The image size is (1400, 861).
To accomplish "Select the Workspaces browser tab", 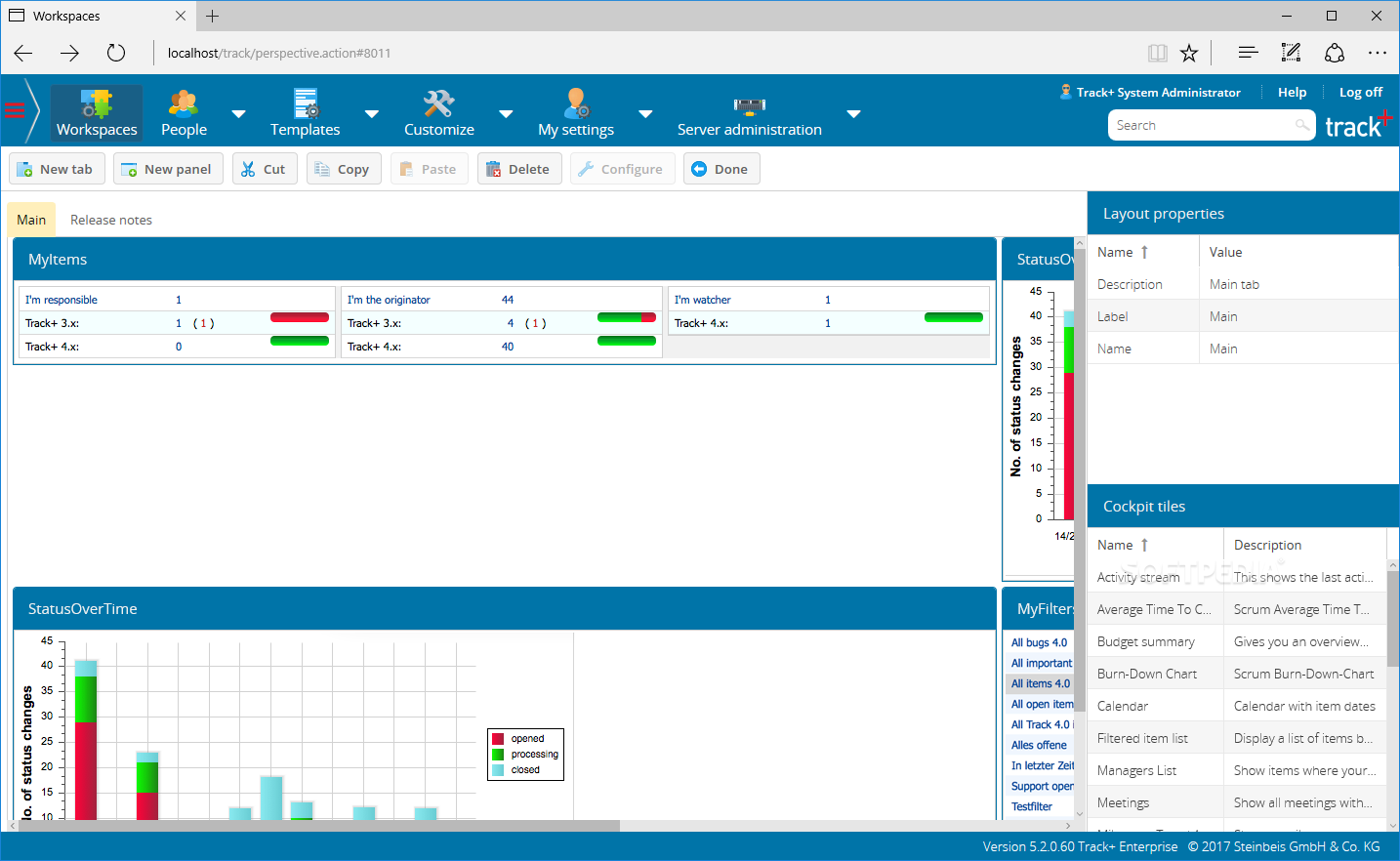I will (98, 16).
